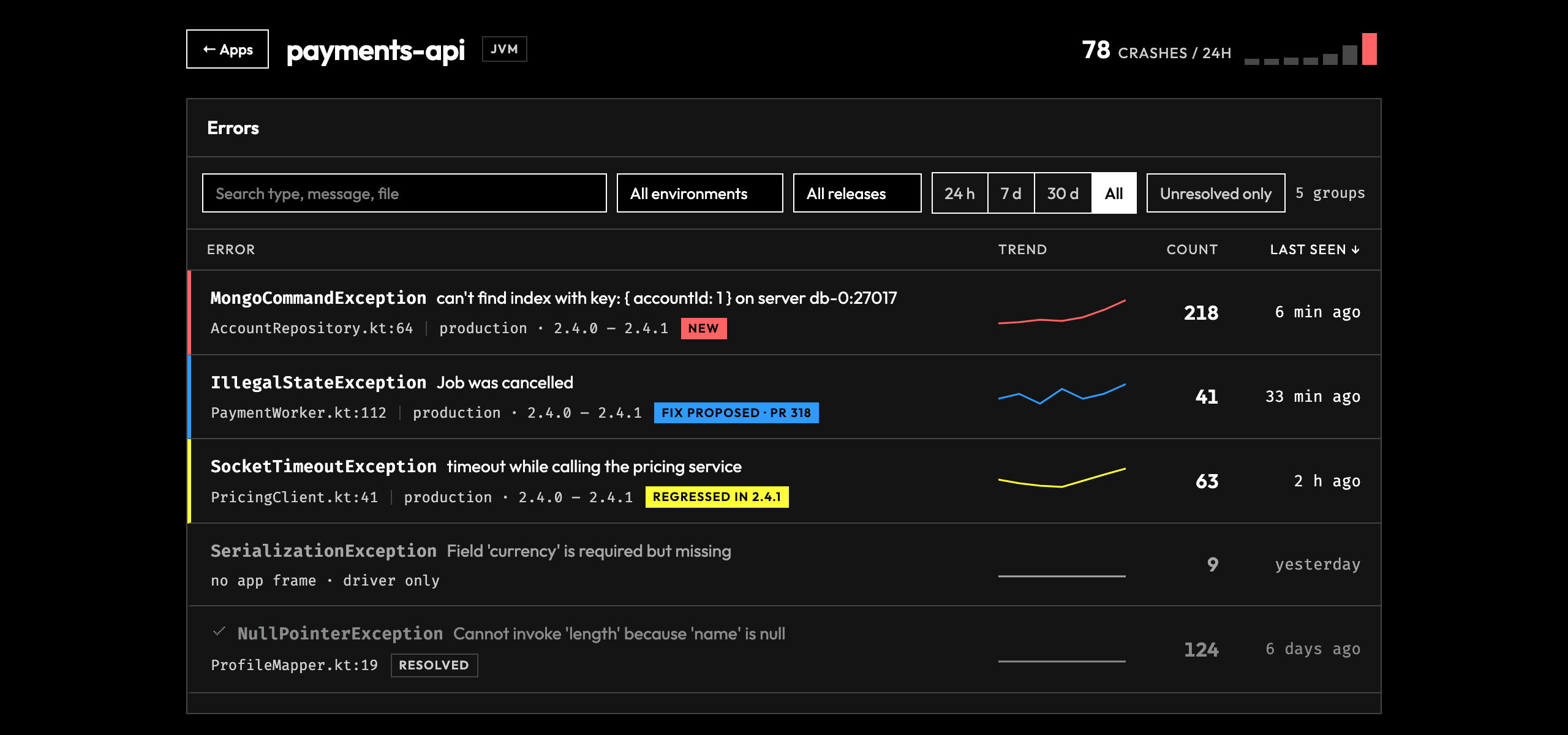
Task: Sort by the Count column header
Action: [1192, 249]
